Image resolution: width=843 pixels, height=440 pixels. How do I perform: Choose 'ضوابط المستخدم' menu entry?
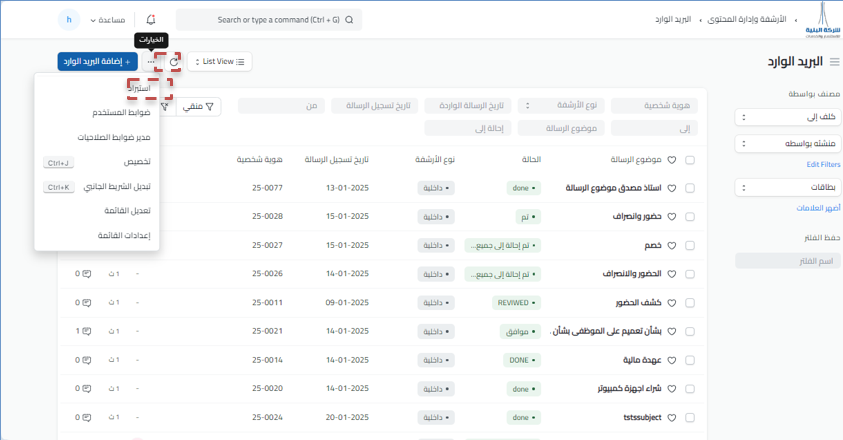click(x=97, y=113)
